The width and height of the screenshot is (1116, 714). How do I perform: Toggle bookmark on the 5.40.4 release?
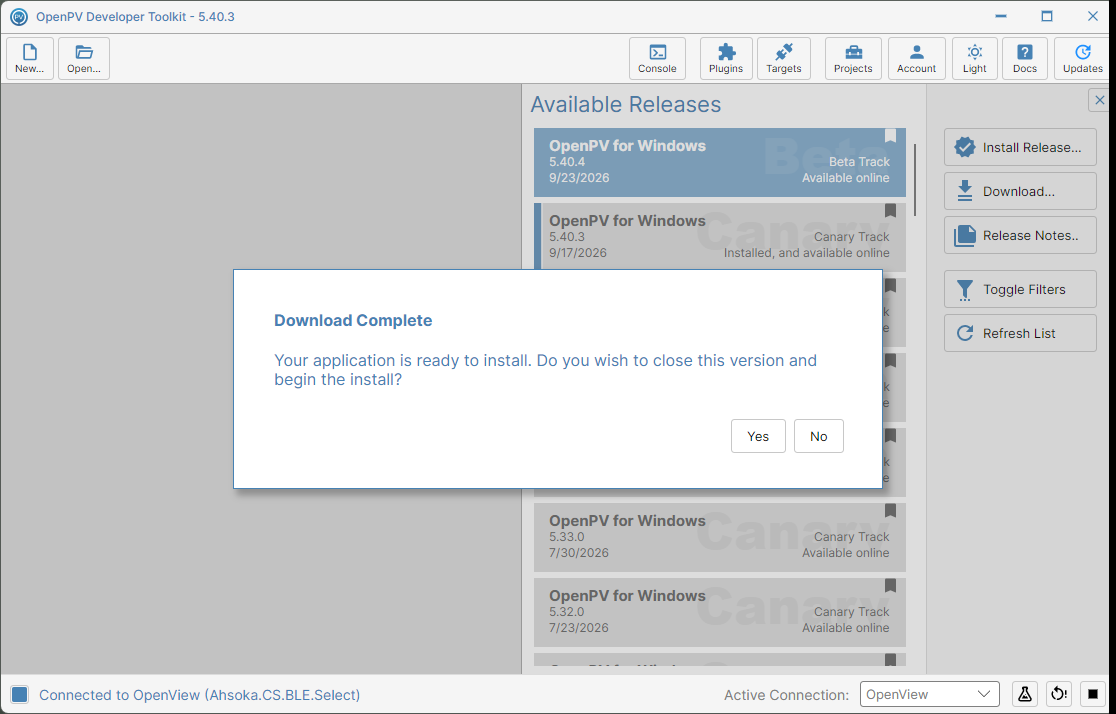coord(890,136)
